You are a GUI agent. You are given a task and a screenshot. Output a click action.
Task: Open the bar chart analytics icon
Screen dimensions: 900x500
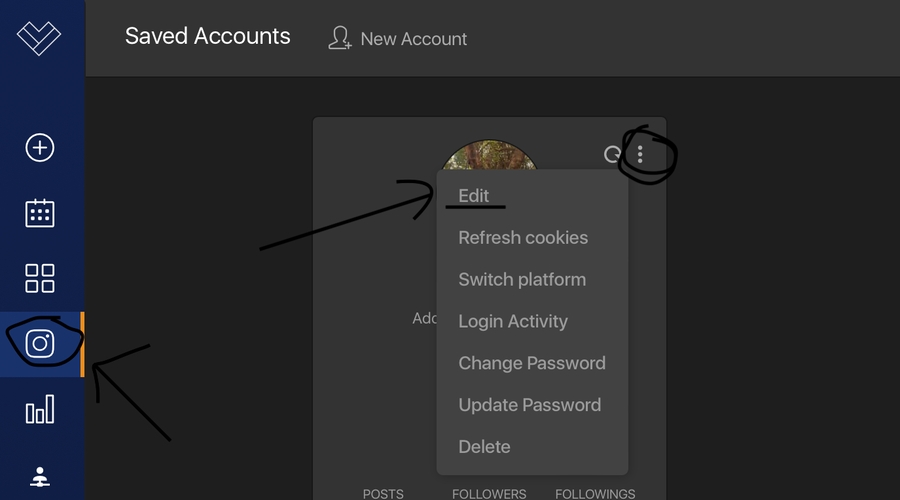pos(39,410)
